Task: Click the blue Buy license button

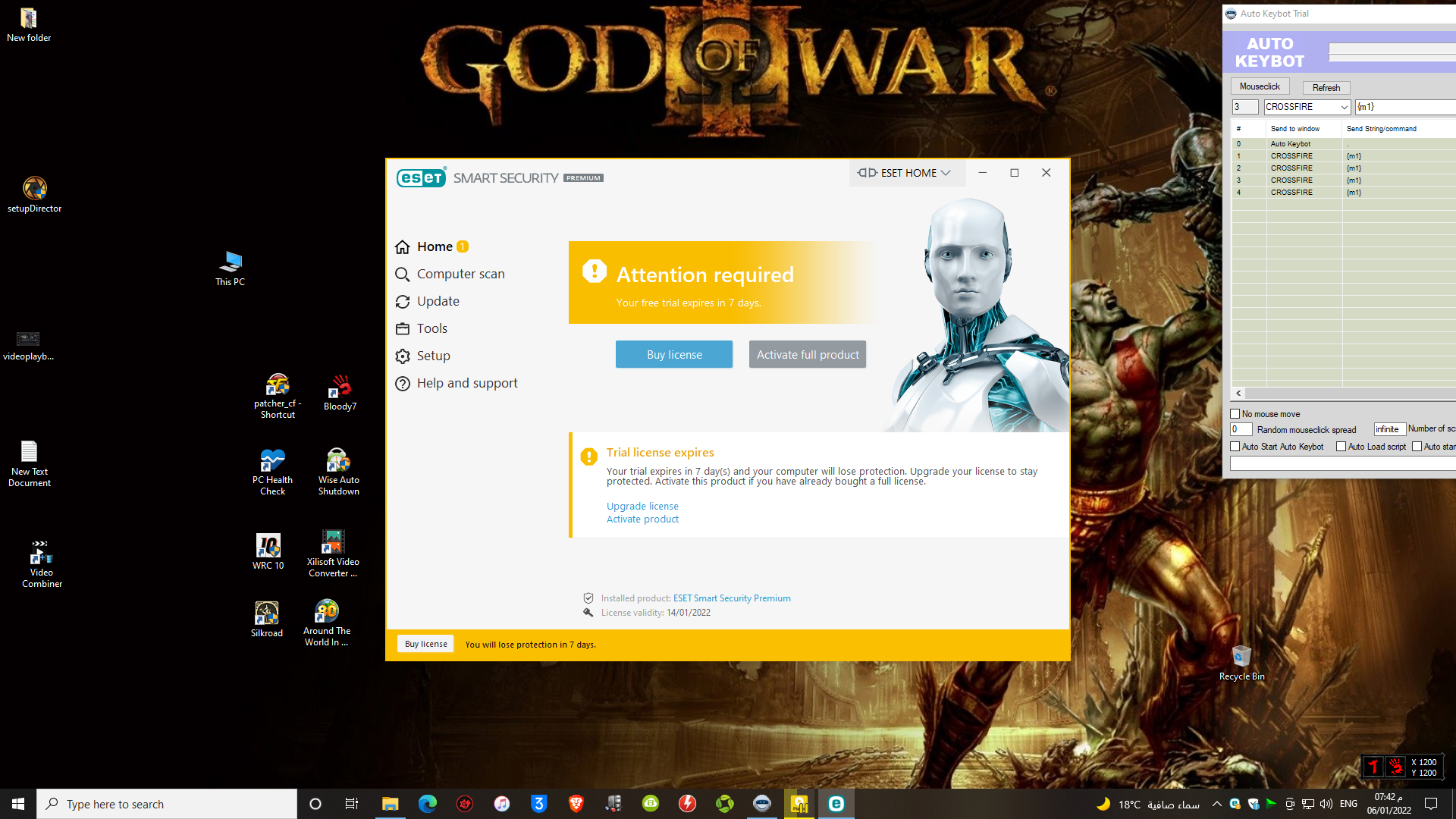Action: tap(674, 354)
